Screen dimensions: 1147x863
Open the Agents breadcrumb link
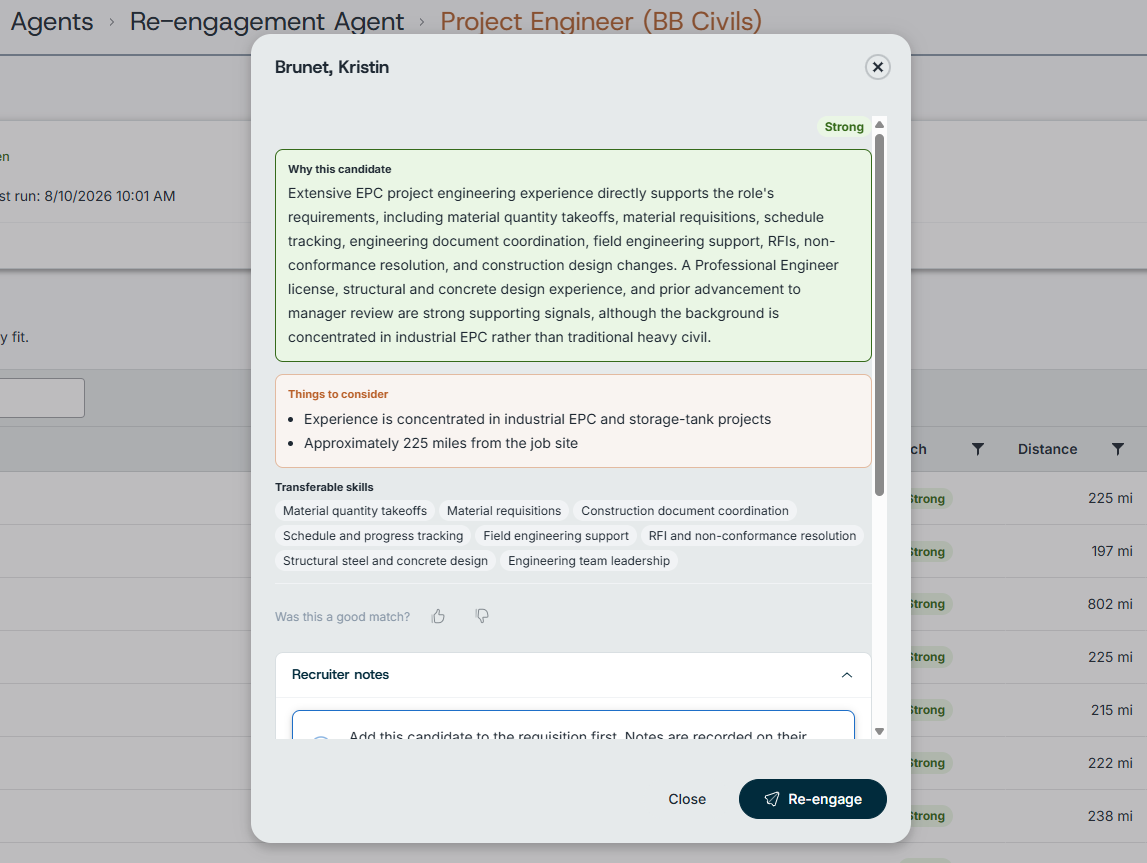click(52, 21)
